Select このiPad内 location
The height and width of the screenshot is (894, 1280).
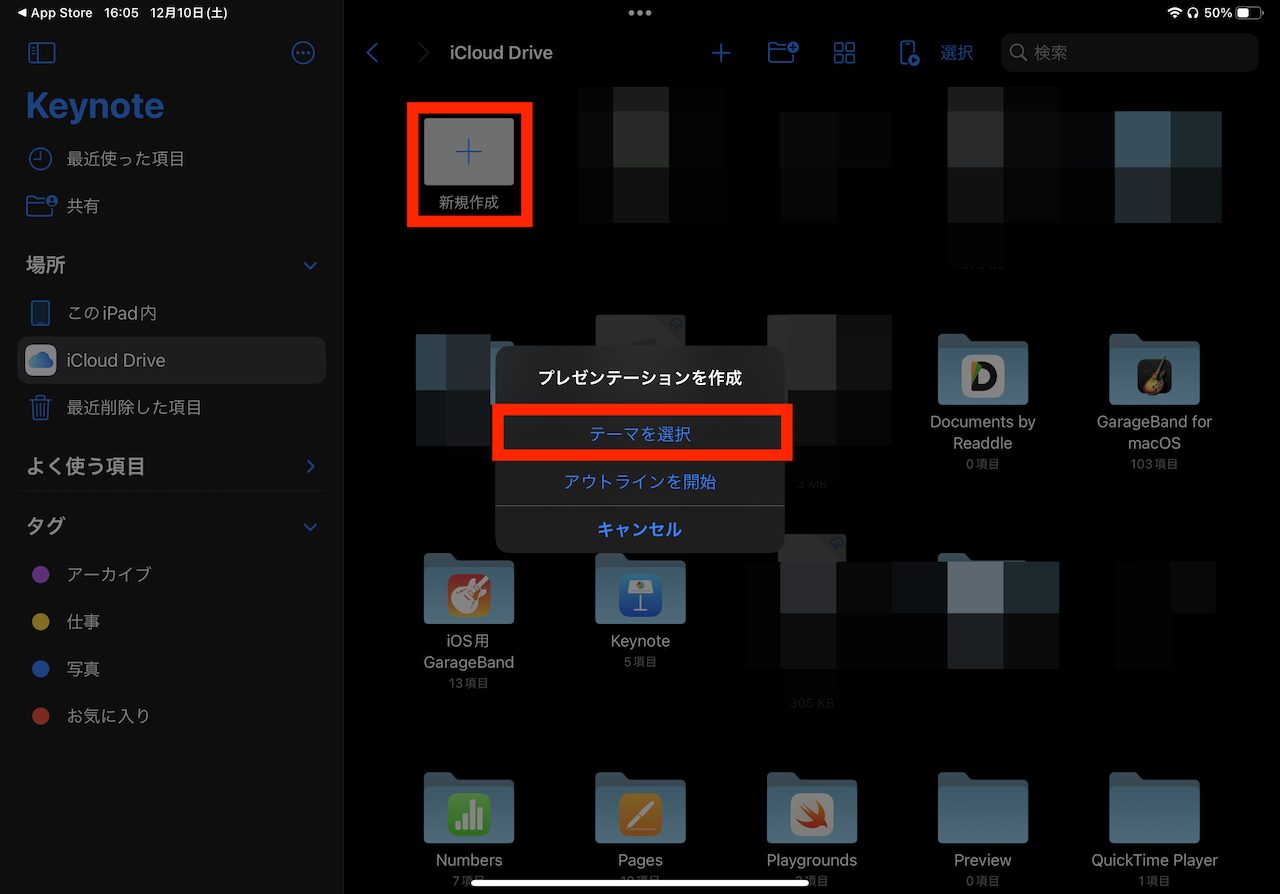tap(171, 313)
